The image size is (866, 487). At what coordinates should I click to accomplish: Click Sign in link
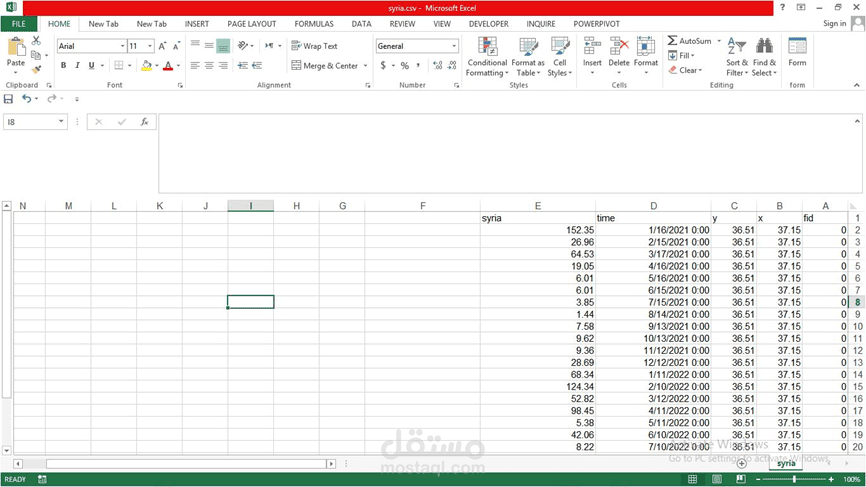pos(834,23)
